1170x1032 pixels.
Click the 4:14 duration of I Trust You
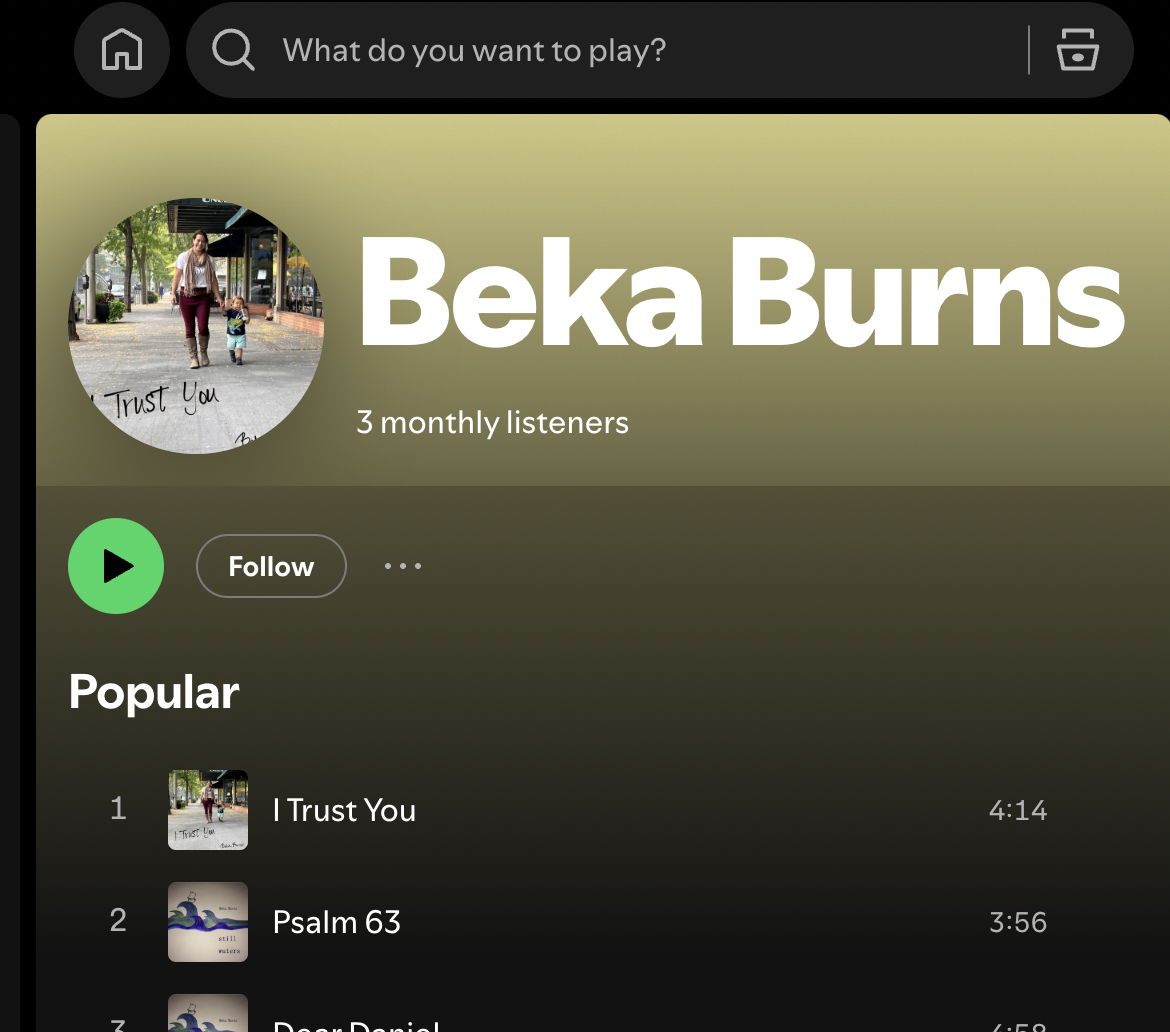1018,810
